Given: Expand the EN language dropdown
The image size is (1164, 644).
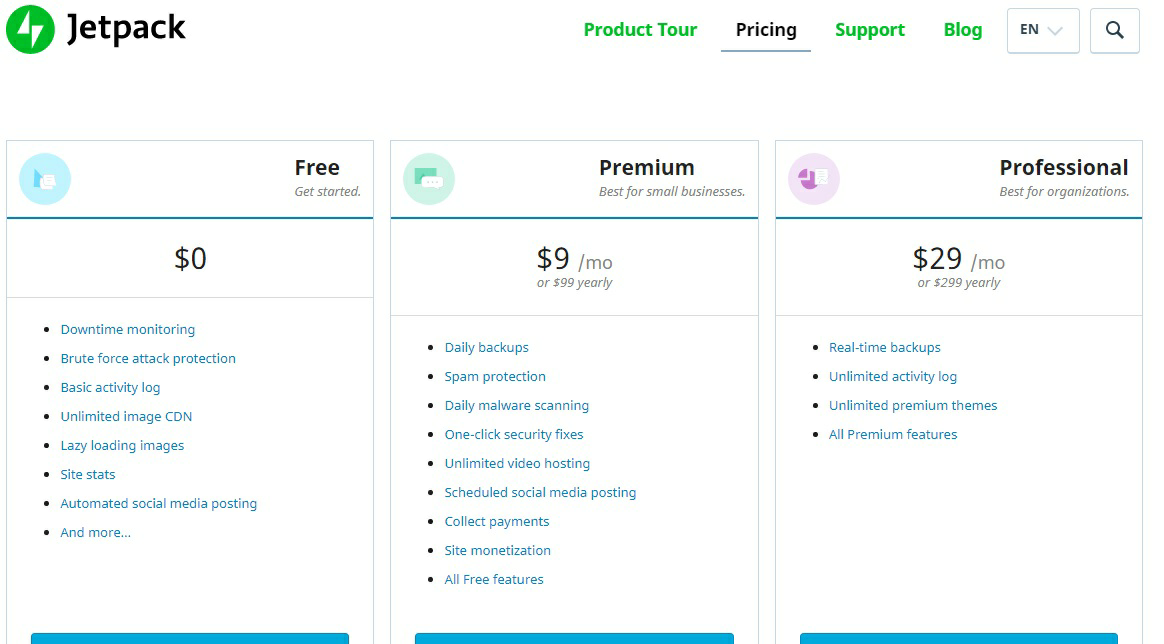Looking at the screenshot, I should [1042, 30].
